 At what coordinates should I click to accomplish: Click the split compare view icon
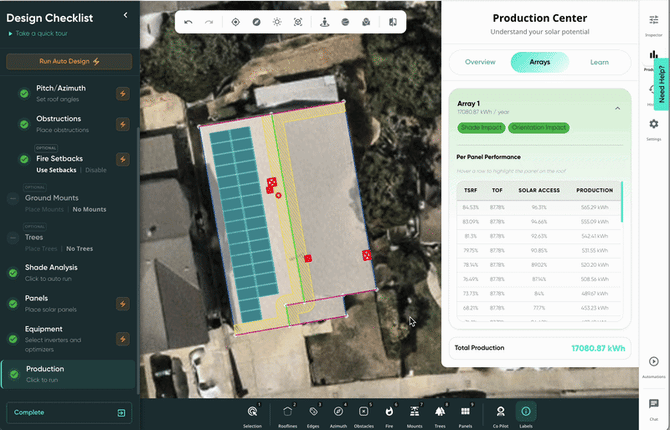point(393,22)
